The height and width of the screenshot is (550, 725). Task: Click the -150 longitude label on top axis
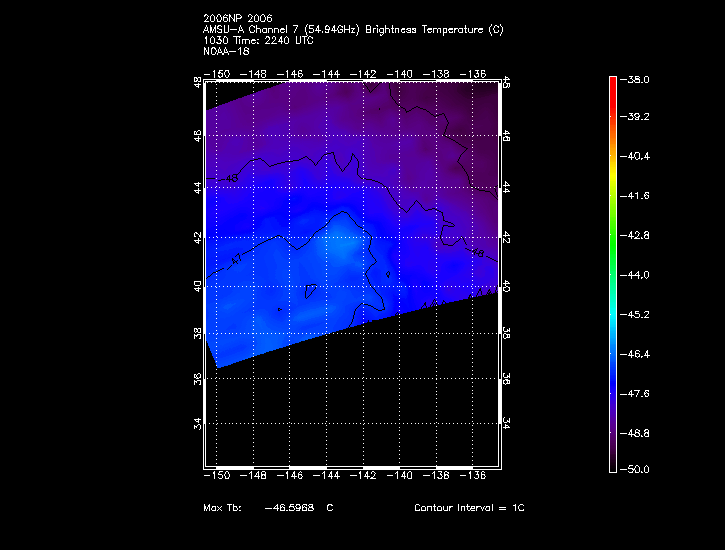tap(217, 73)
